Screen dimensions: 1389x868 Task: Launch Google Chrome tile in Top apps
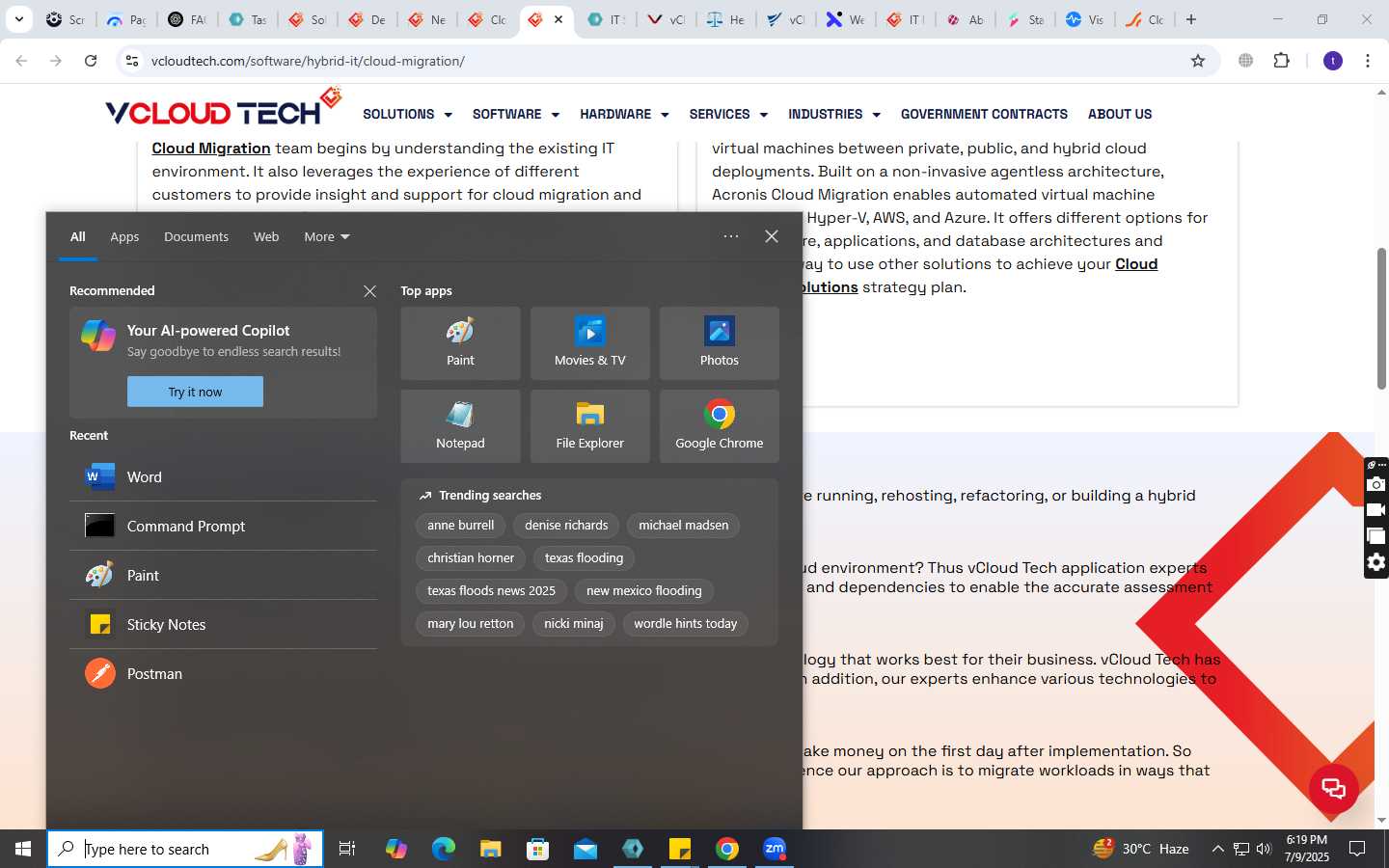pos(719,426)
